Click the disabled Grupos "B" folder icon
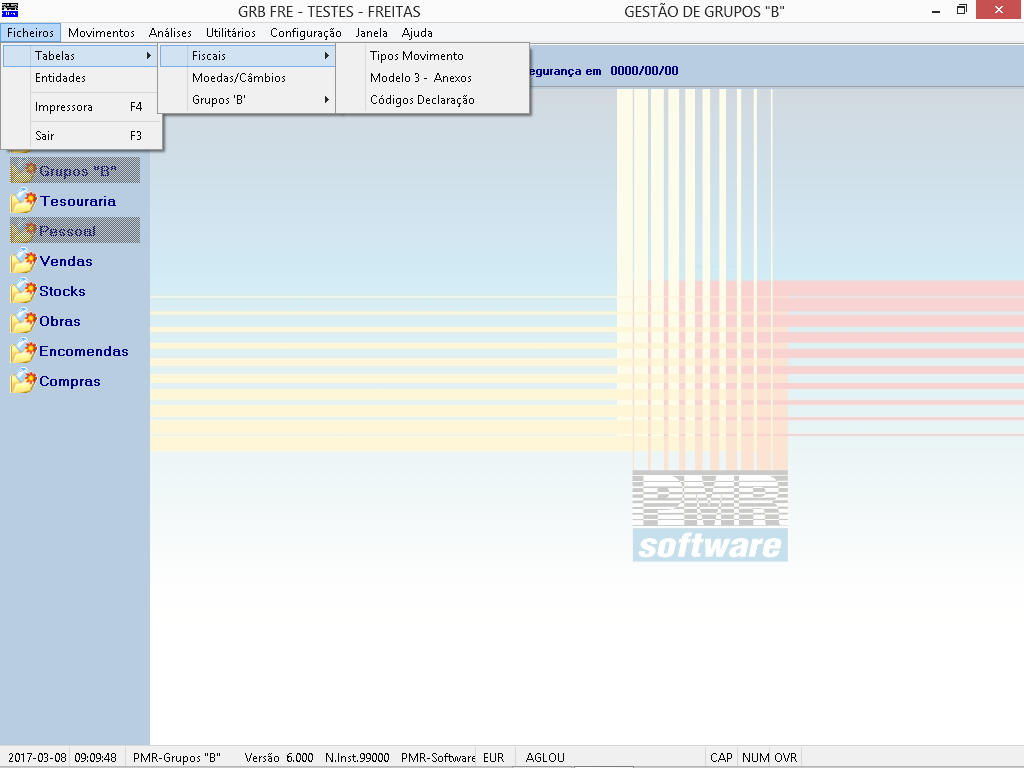This screenshot has height=768, width=1024. click(24, 171)
